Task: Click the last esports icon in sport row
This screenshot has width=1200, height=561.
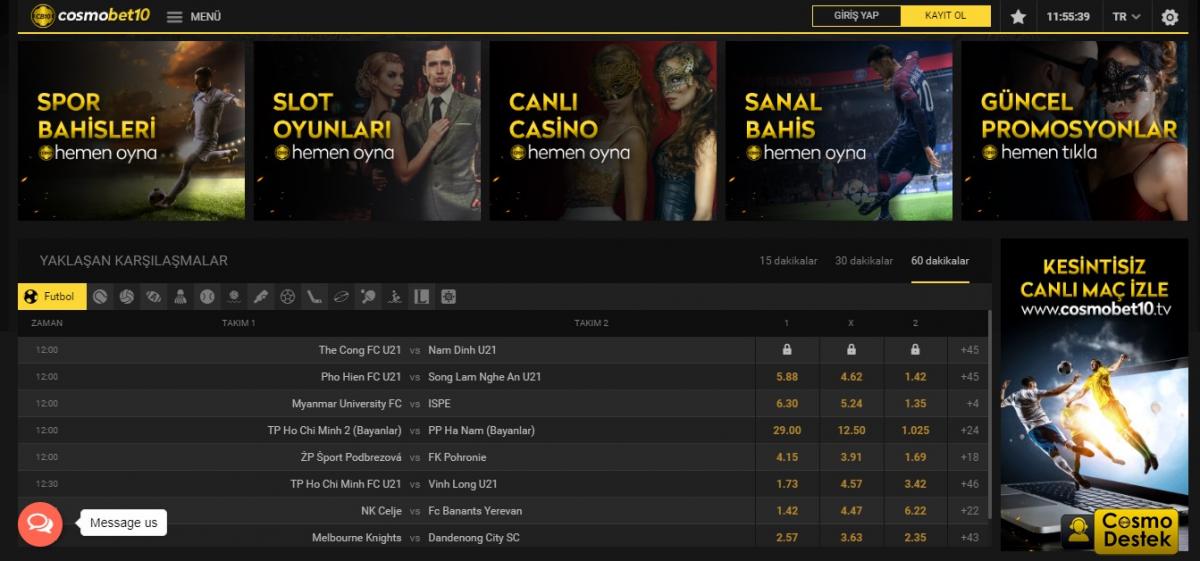Action: pyautogui.click(x=448, y=297)
